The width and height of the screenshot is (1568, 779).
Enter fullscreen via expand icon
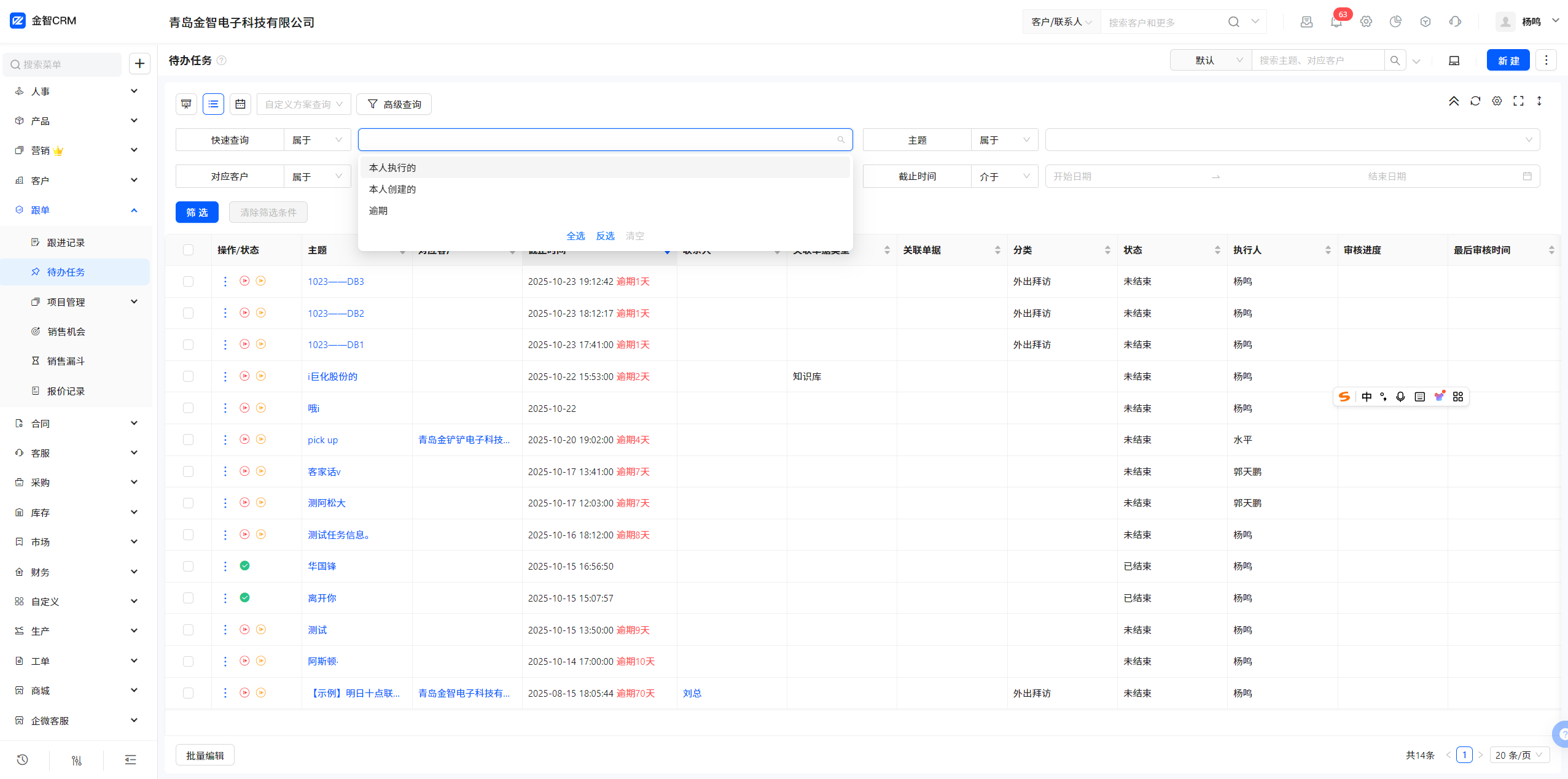pyautogui.click(x=1518, y=101)
